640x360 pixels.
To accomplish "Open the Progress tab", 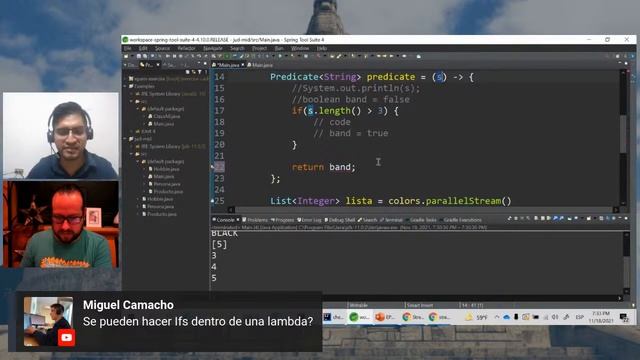I will pos(282,220).
